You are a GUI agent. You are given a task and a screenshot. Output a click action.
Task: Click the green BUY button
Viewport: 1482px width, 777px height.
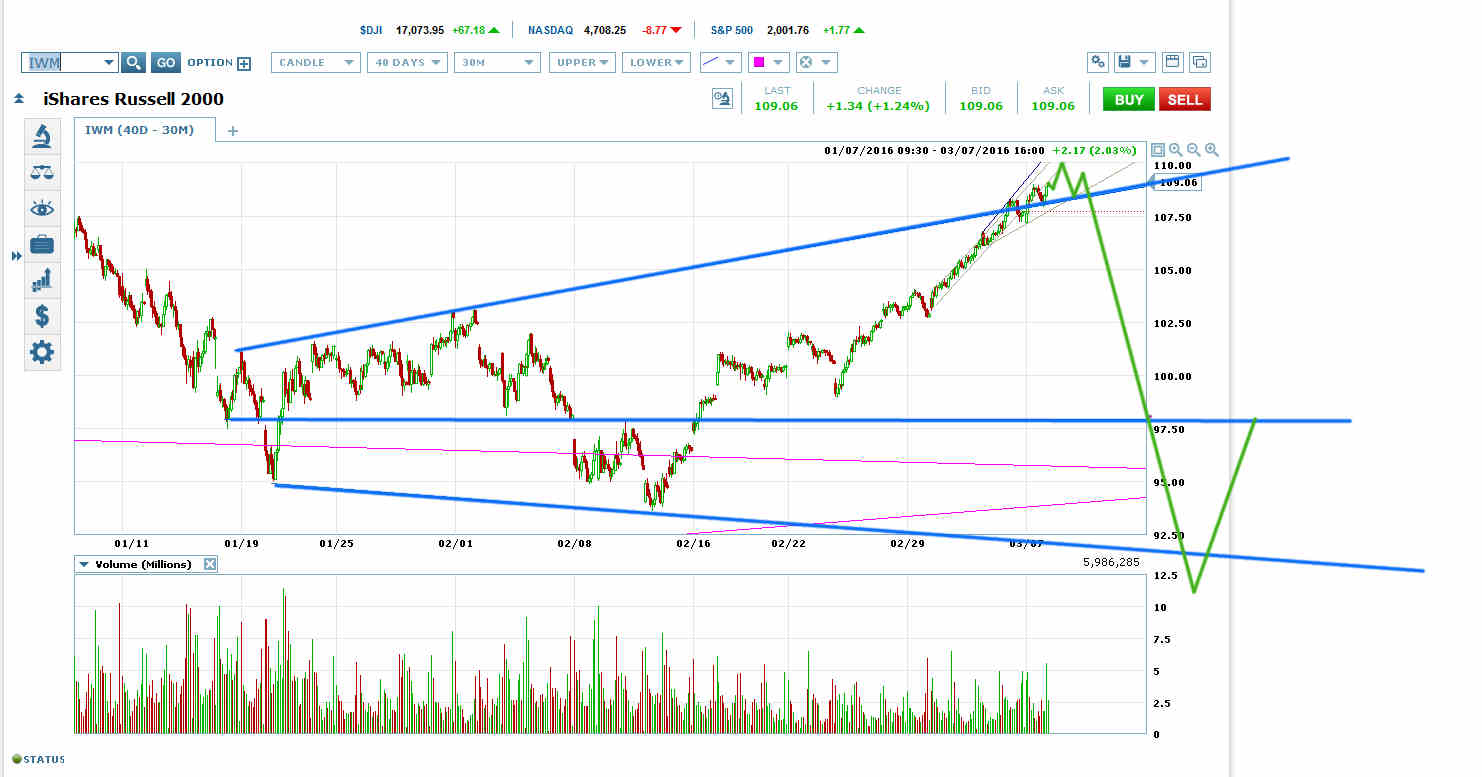click(x=1129, y=99)
